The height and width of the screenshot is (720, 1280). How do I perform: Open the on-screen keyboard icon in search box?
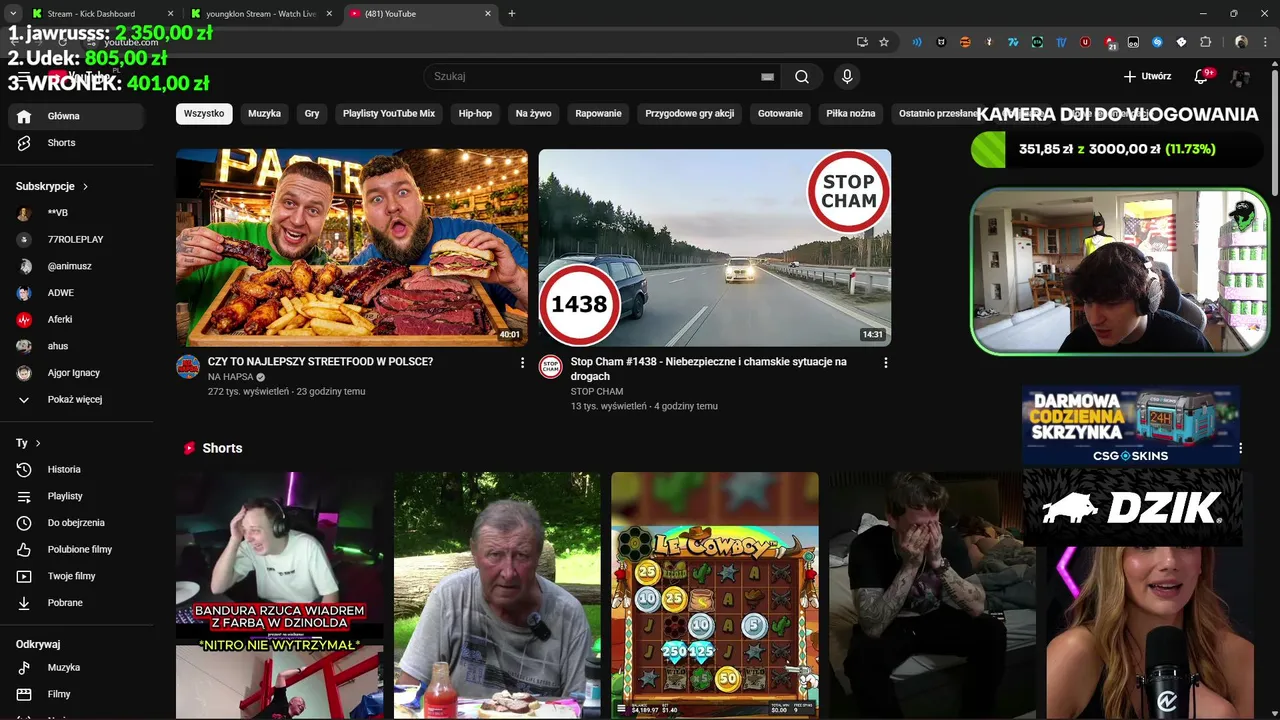point(767,76)
